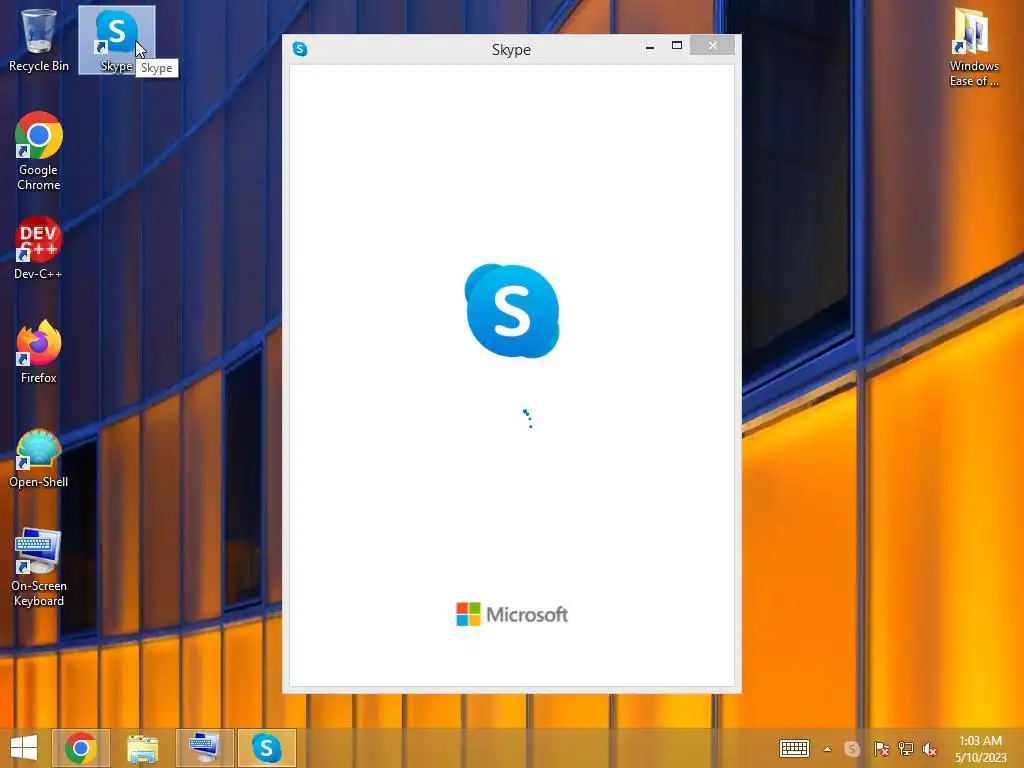
Task: Show hidden tray icons arrow
Action: (827, 749)
